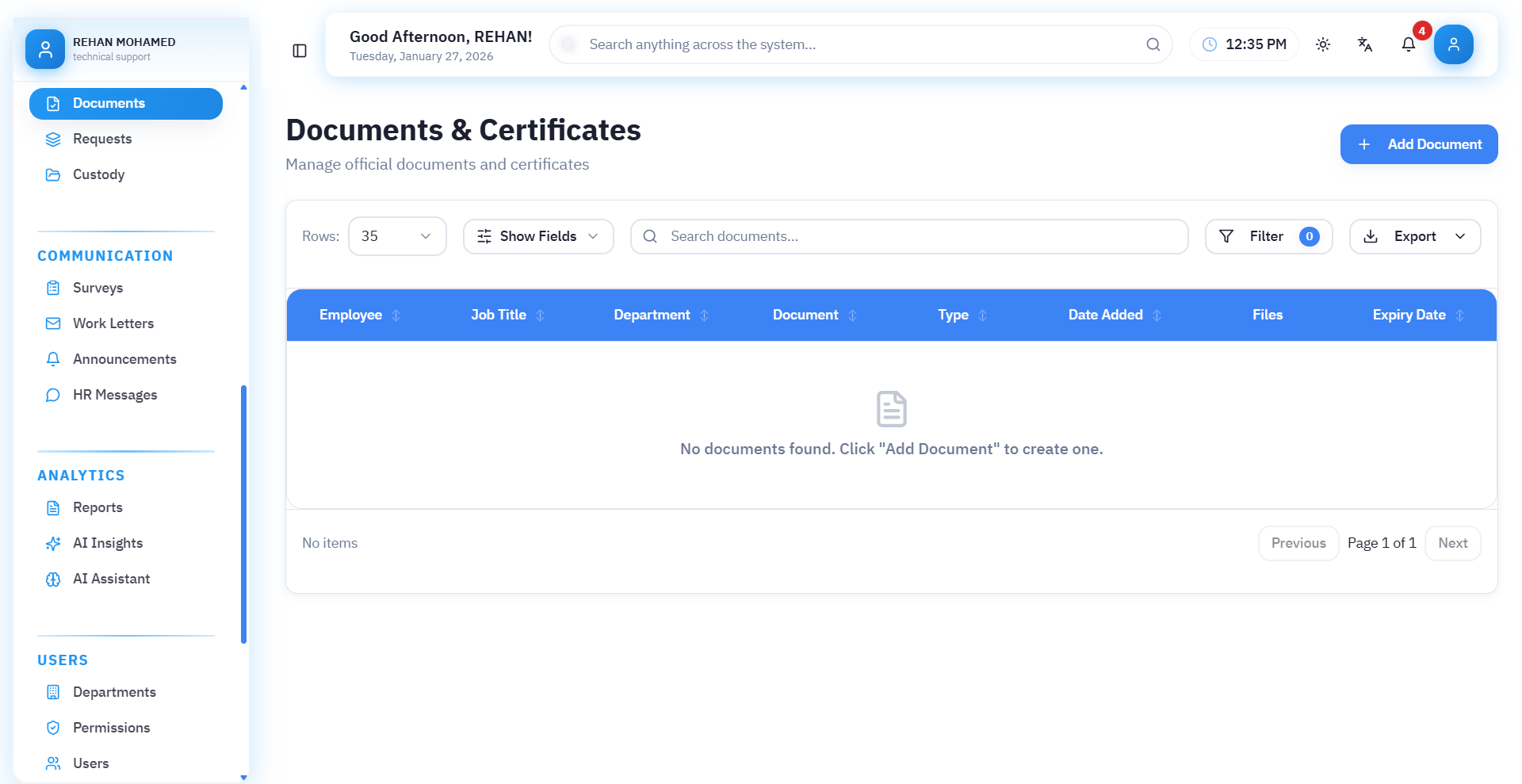Focus the Search documents input field
The image size is (1522, 784).
tap(920, 236)
